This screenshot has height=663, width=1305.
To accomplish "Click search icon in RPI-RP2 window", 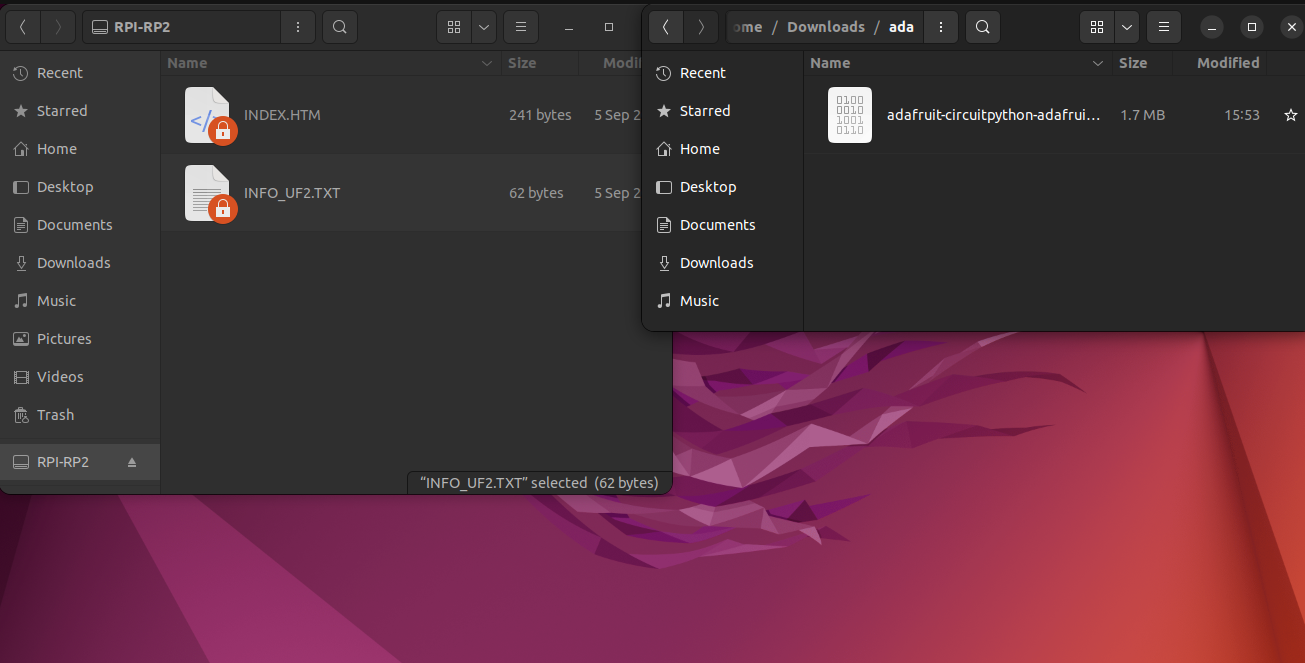I will click(x=340, y=27).
